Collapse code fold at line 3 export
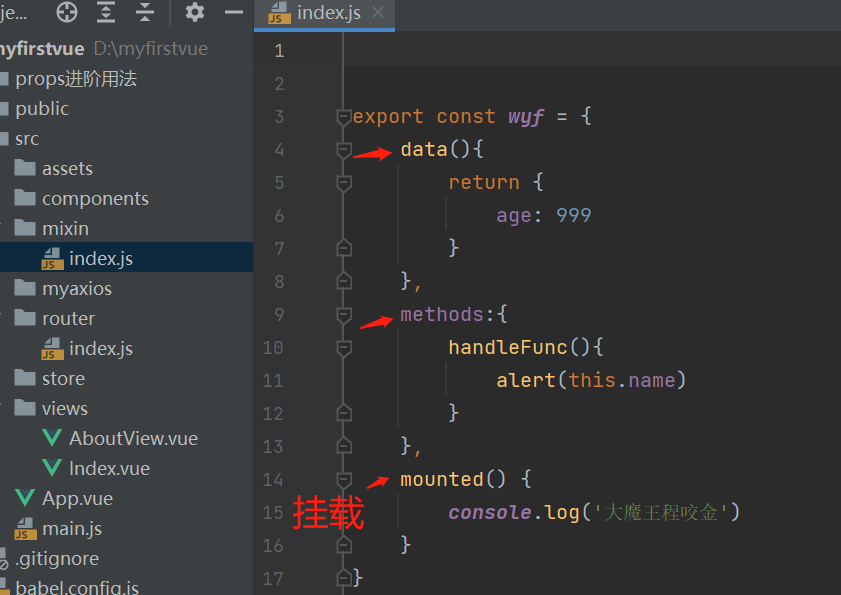 (x=344, y=116)
